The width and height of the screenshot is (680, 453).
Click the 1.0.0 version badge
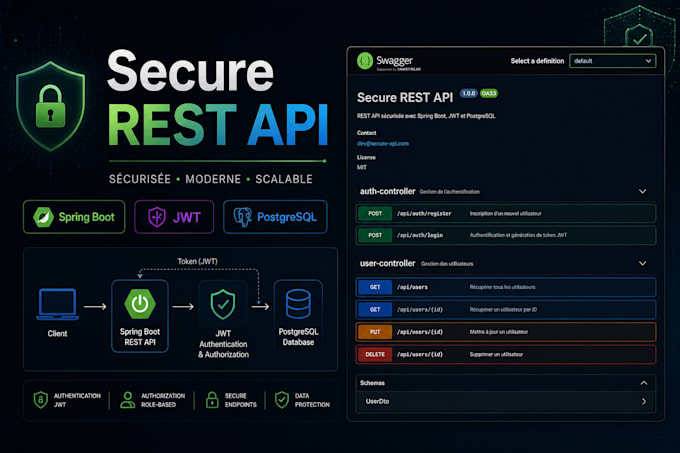[x=468, y=93]
